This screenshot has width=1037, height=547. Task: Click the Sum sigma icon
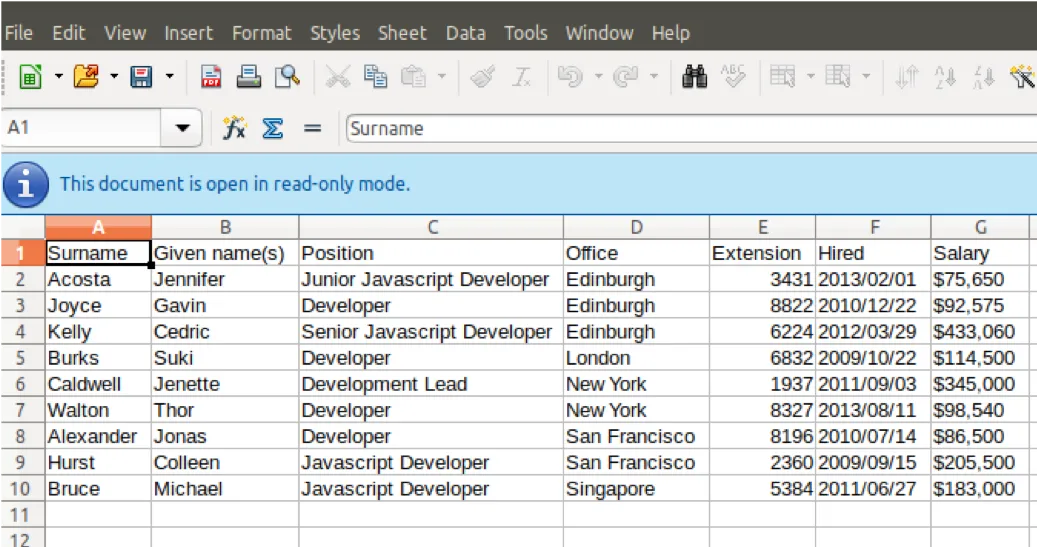pos(272,128)
